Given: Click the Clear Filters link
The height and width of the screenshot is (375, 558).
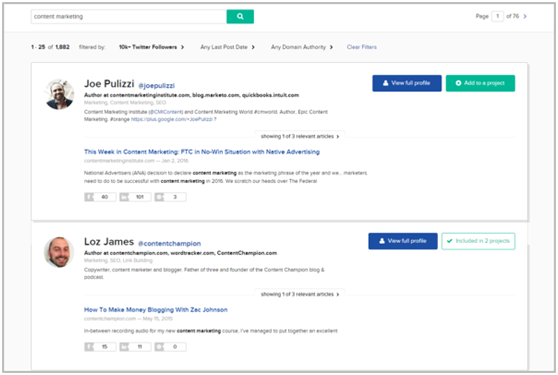Looking at the screenshot, I should click(362, 47).
